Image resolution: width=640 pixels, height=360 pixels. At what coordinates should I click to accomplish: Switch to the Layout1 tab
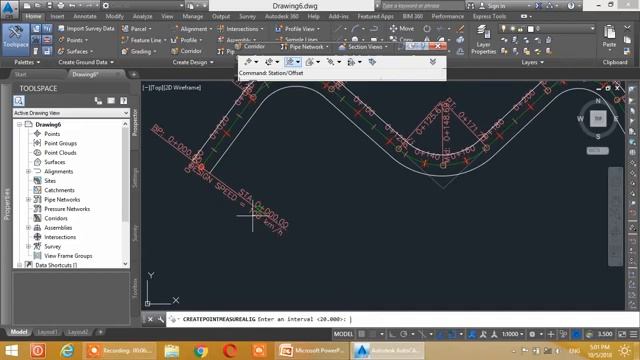[47, 332]
